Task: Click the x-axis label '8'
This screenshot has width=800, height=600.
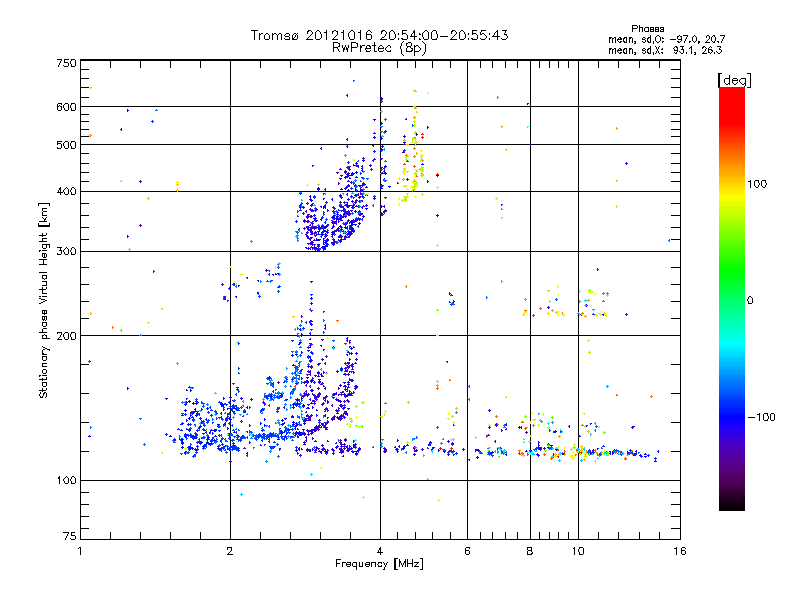Action: click(530, 551)
